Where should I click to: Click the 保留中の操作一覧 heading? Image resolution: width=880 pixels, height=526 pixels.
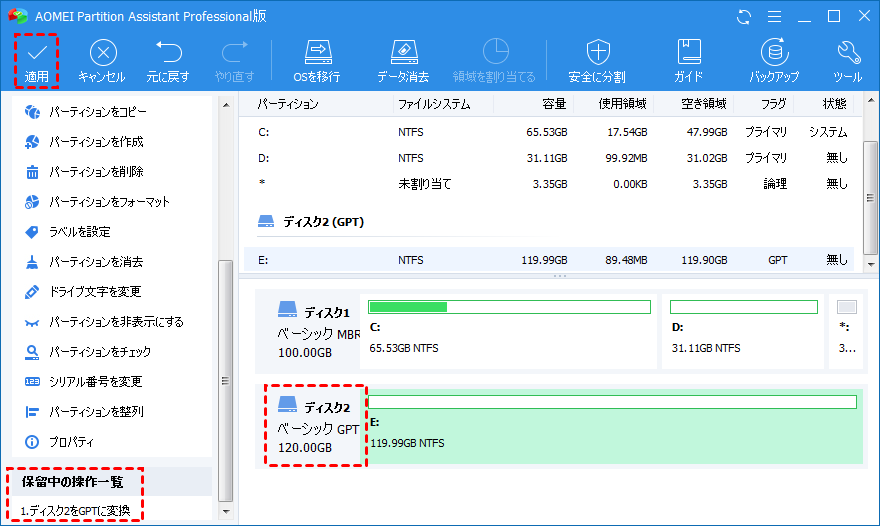(x=72, y=482)
